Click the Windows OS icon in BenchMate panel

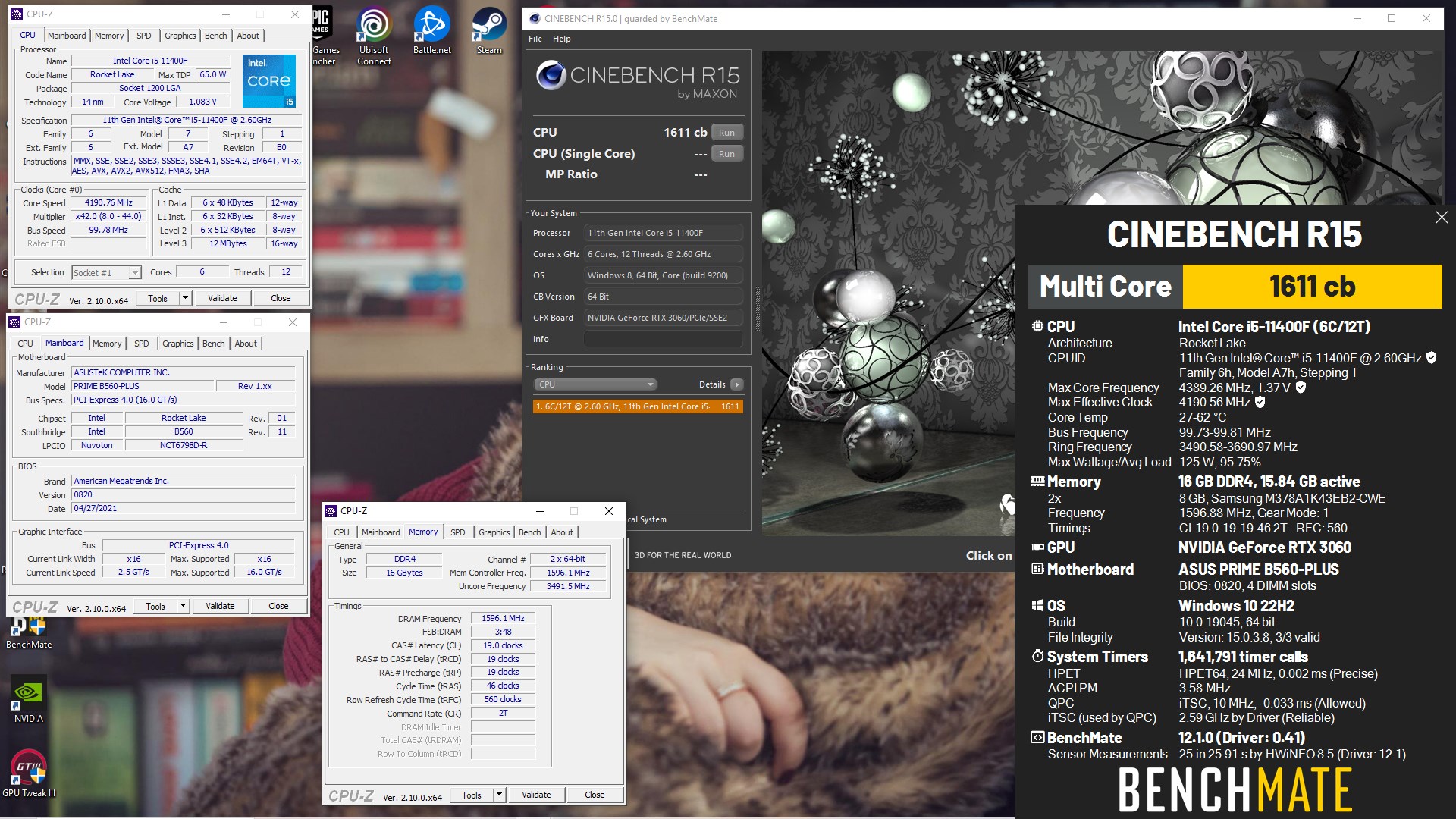pyautogui.click(x=1037, y=605)
